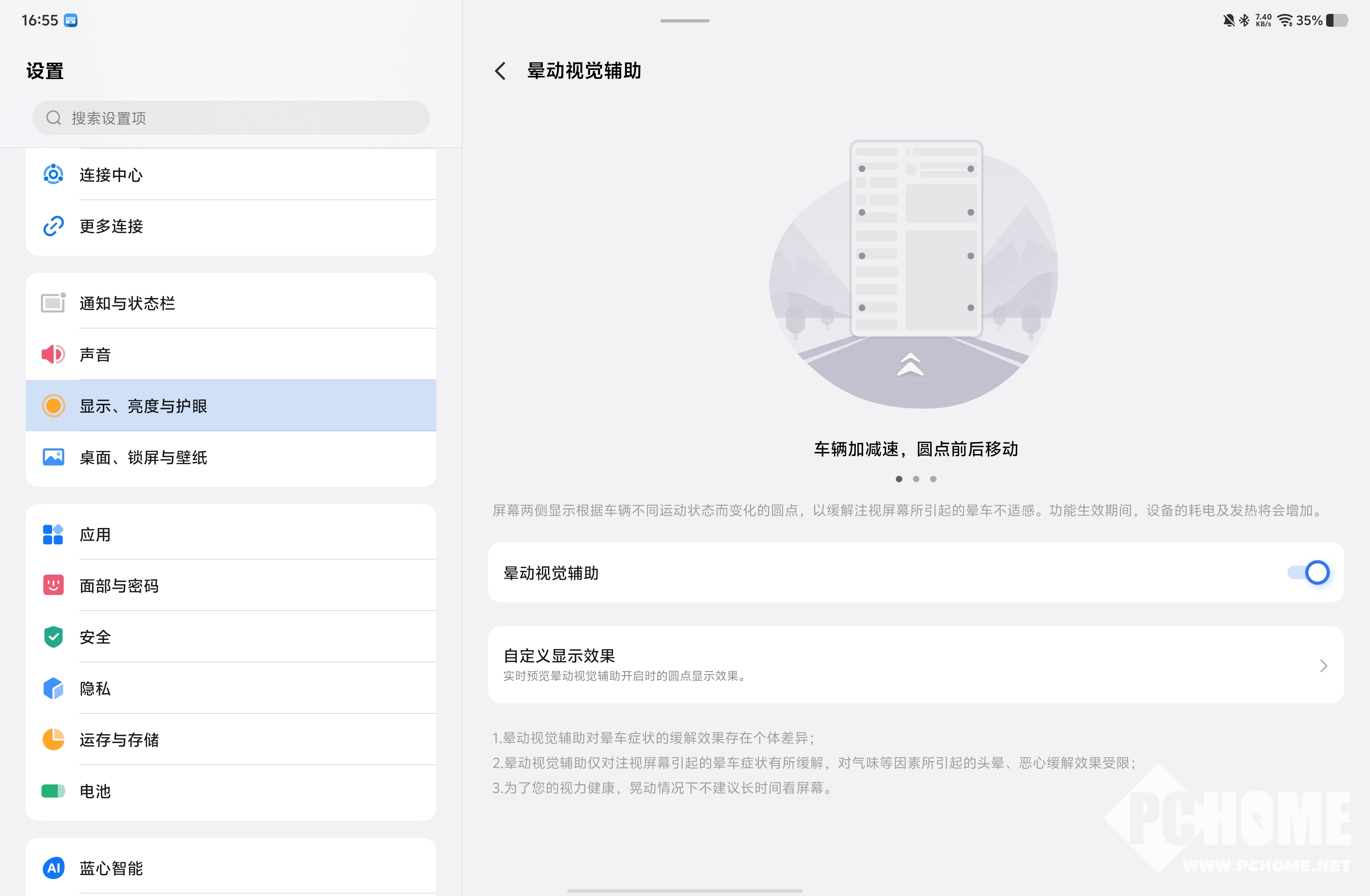Open 连接中心 via its blue icon

click(54, 174)
